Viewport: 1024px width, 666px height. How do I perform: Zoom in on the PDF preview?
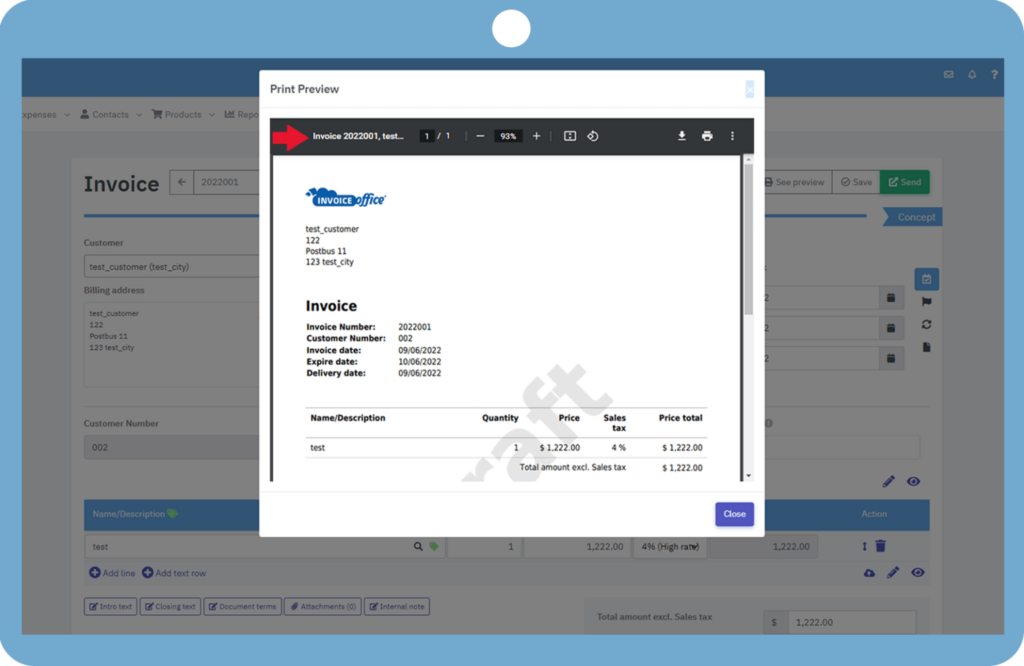coord(536,136)
